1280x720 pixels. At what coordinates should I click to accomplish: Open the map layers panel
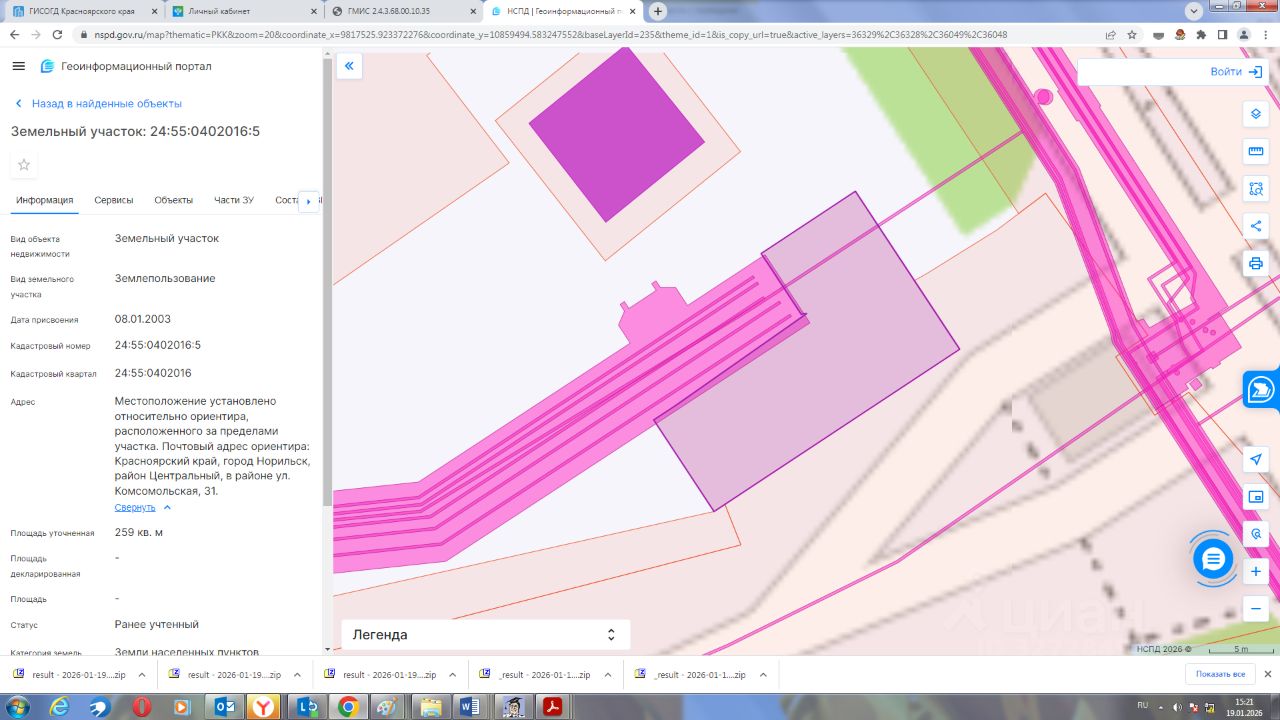tap(1256, 114)
